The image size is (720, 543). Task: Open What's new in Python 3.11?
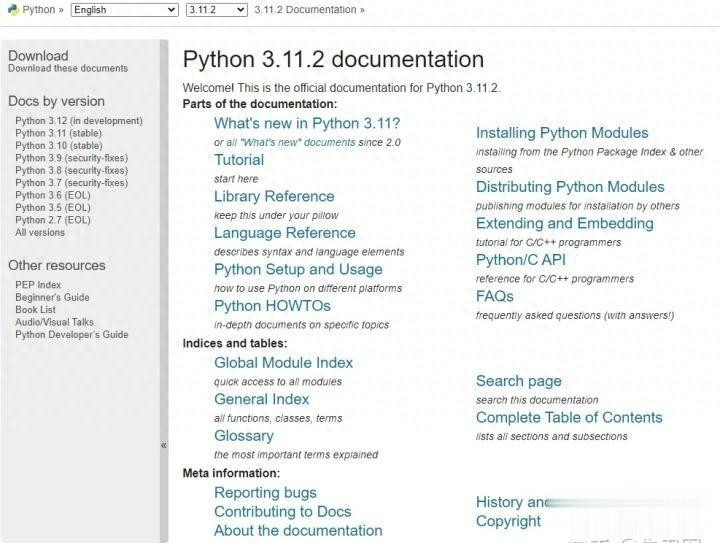(x=306, y=123)
